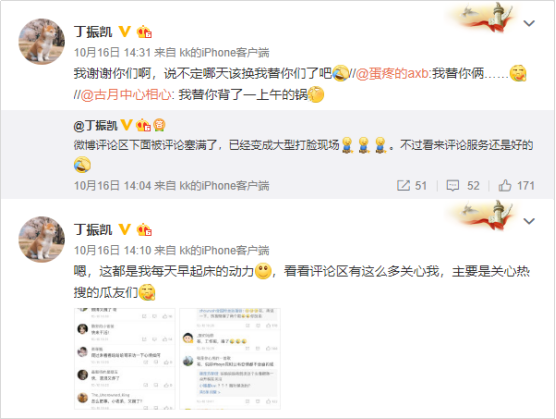Open the first post's chevron dropdown menu
The height and width of the screenshot is (419, 556).
(x=529, y=23)
